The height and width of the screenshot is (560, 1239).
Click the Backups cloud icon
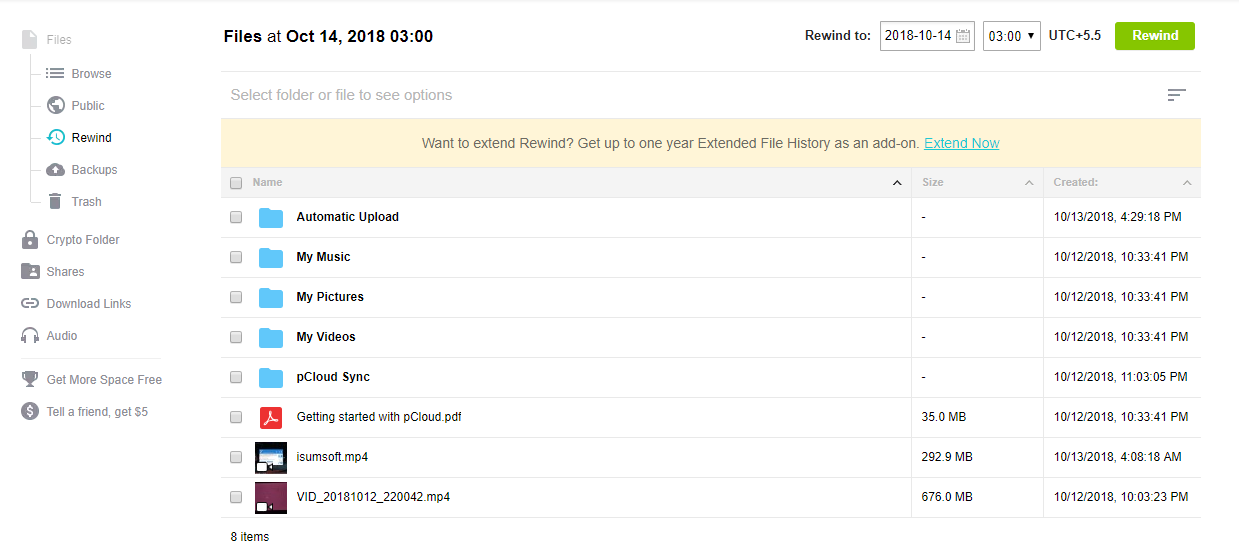[x=56, y=170]
